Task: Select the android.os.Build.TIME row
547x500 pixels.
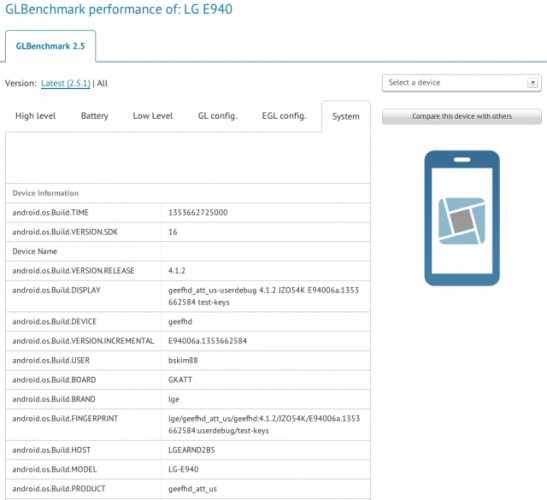Action: click(x=188, y=212)
